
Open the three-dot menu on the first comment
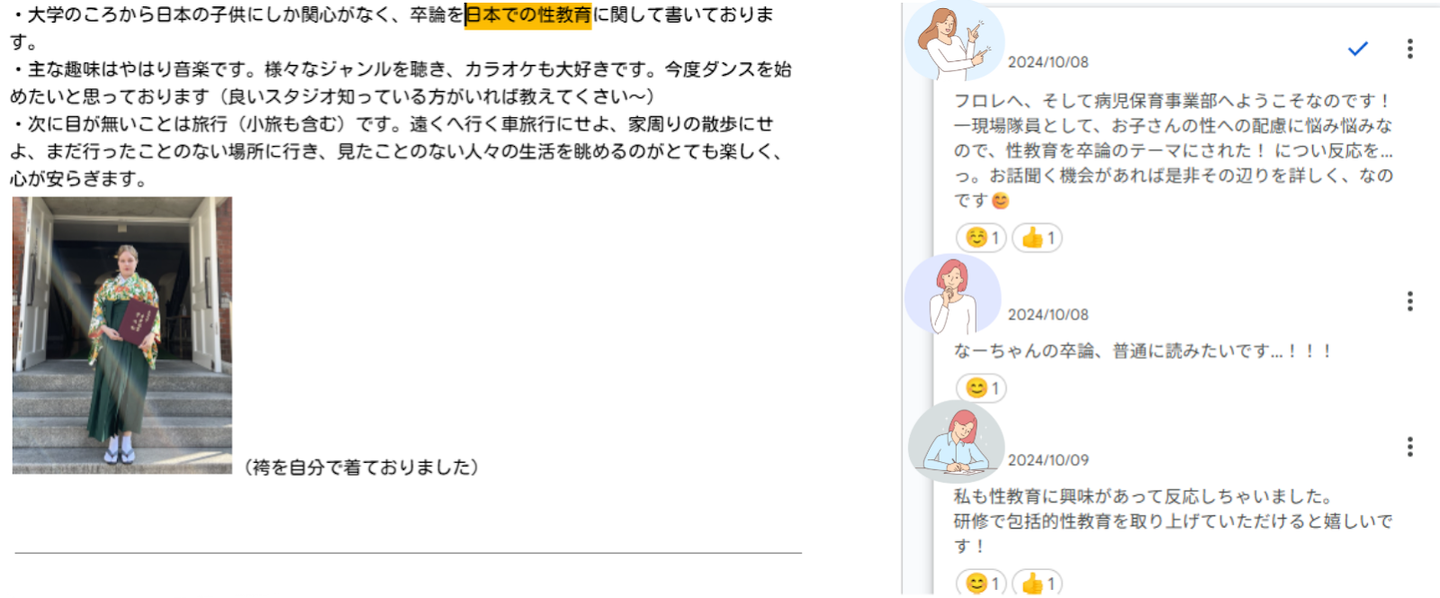coord(1410,49)
